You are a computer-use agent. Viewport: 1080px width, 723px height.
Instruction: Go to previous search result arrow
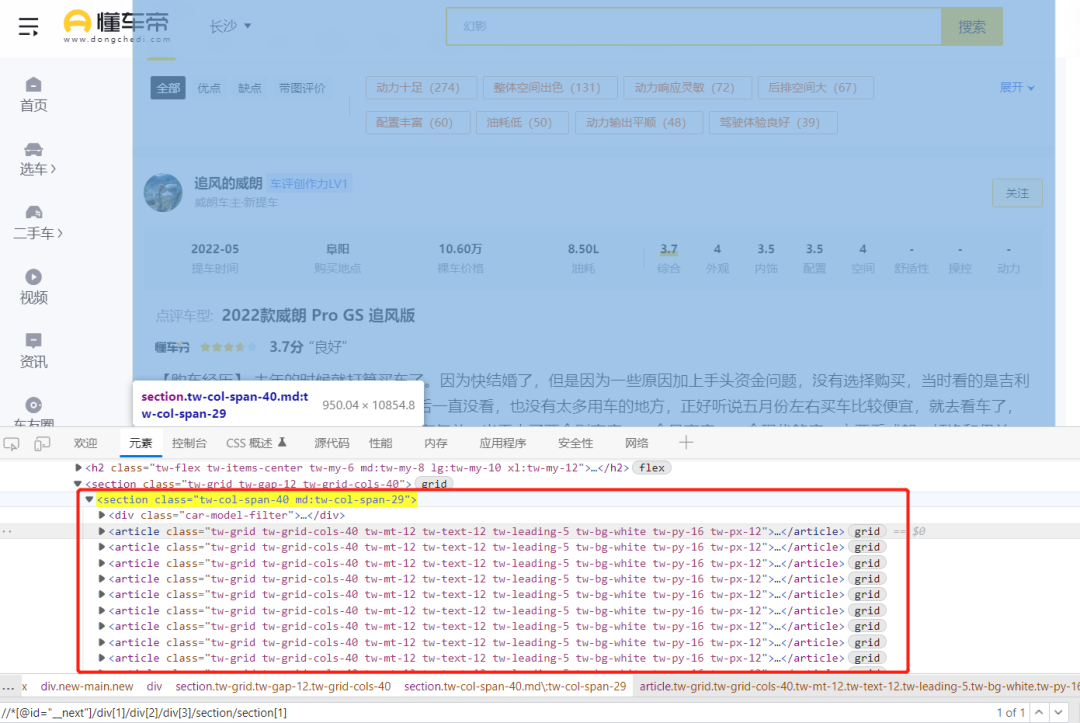pyautogui.click(x=1039, y=713)
